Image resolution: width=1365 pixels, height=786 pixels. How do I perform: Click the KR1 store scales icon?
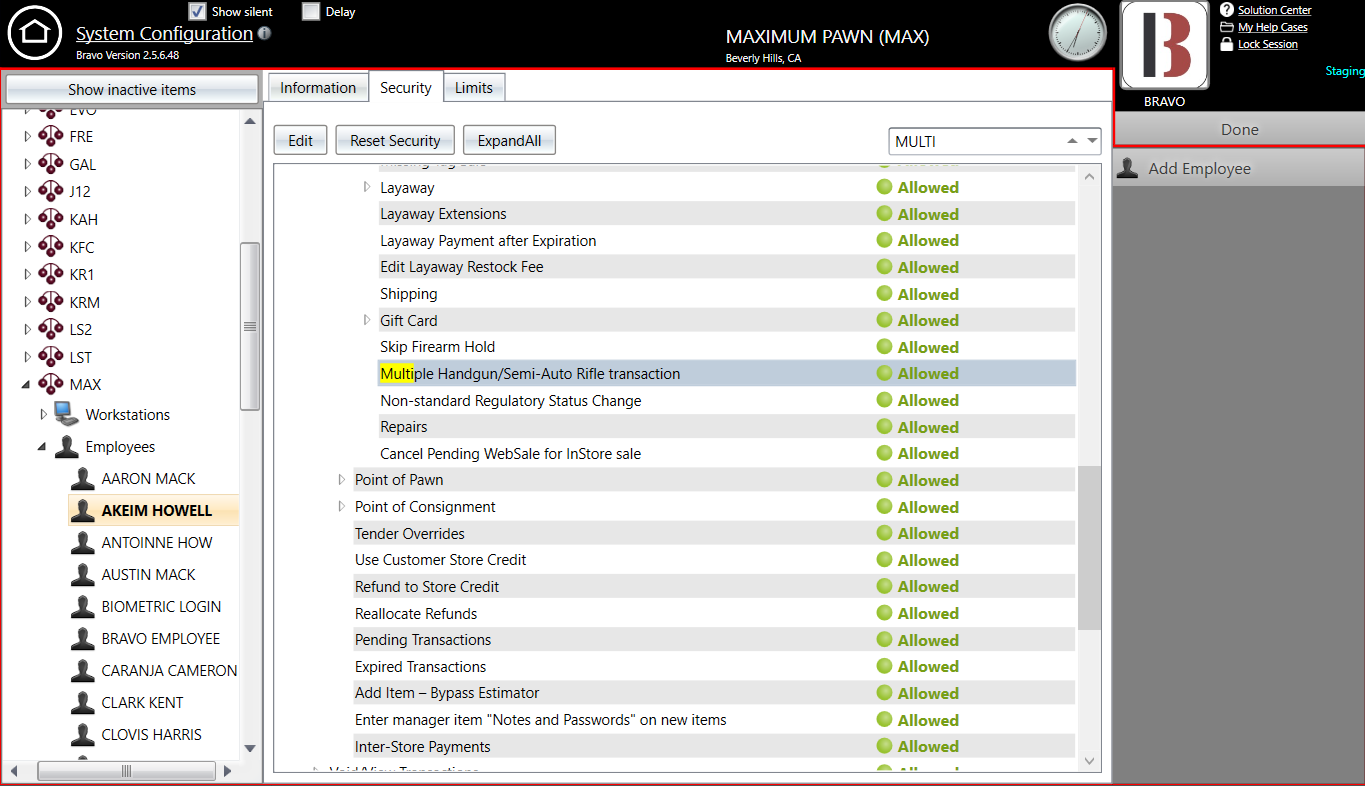pos(51,274)
